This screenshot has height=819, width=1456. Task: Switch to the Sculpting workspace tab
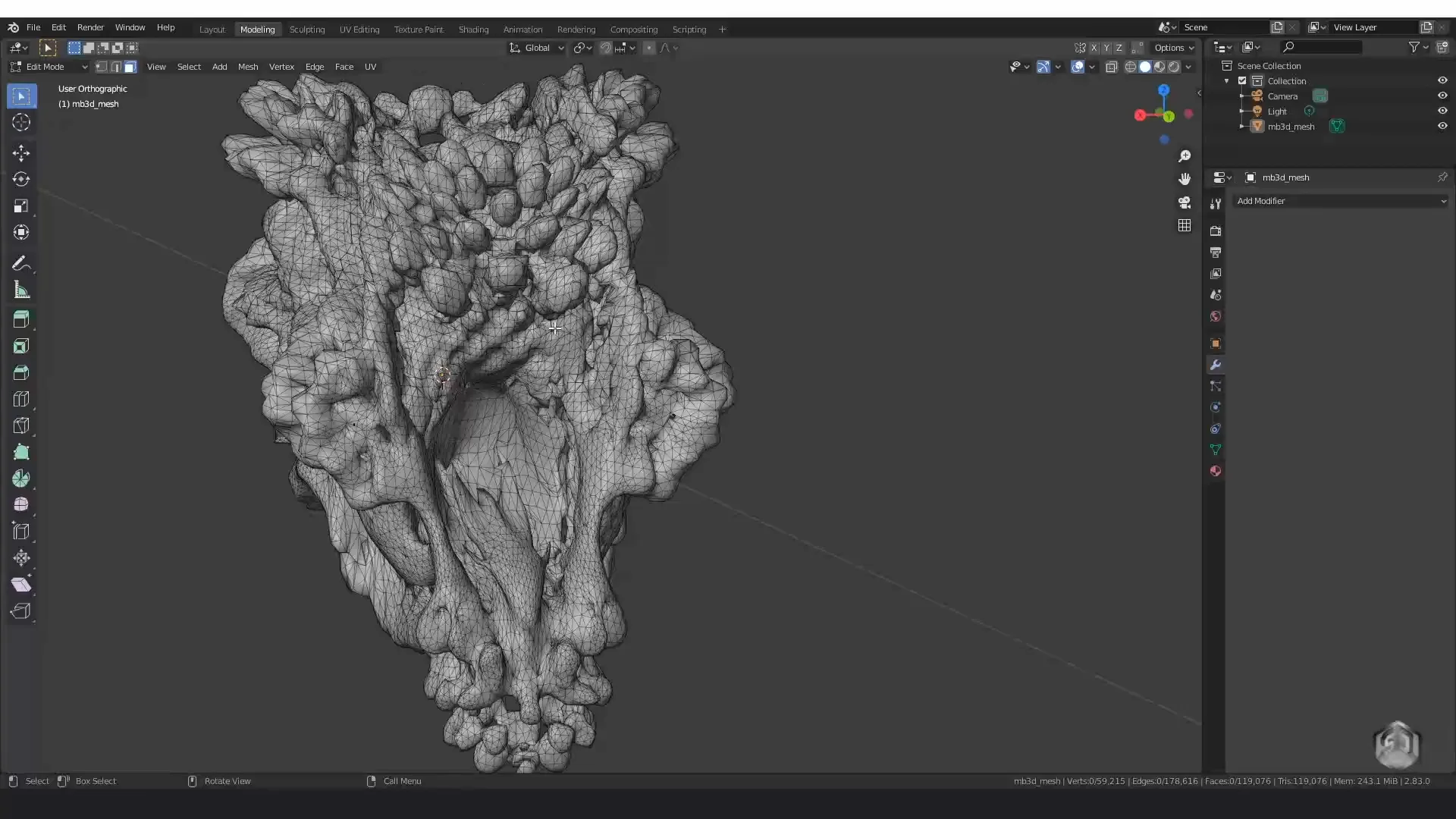[x=307, y=30]
